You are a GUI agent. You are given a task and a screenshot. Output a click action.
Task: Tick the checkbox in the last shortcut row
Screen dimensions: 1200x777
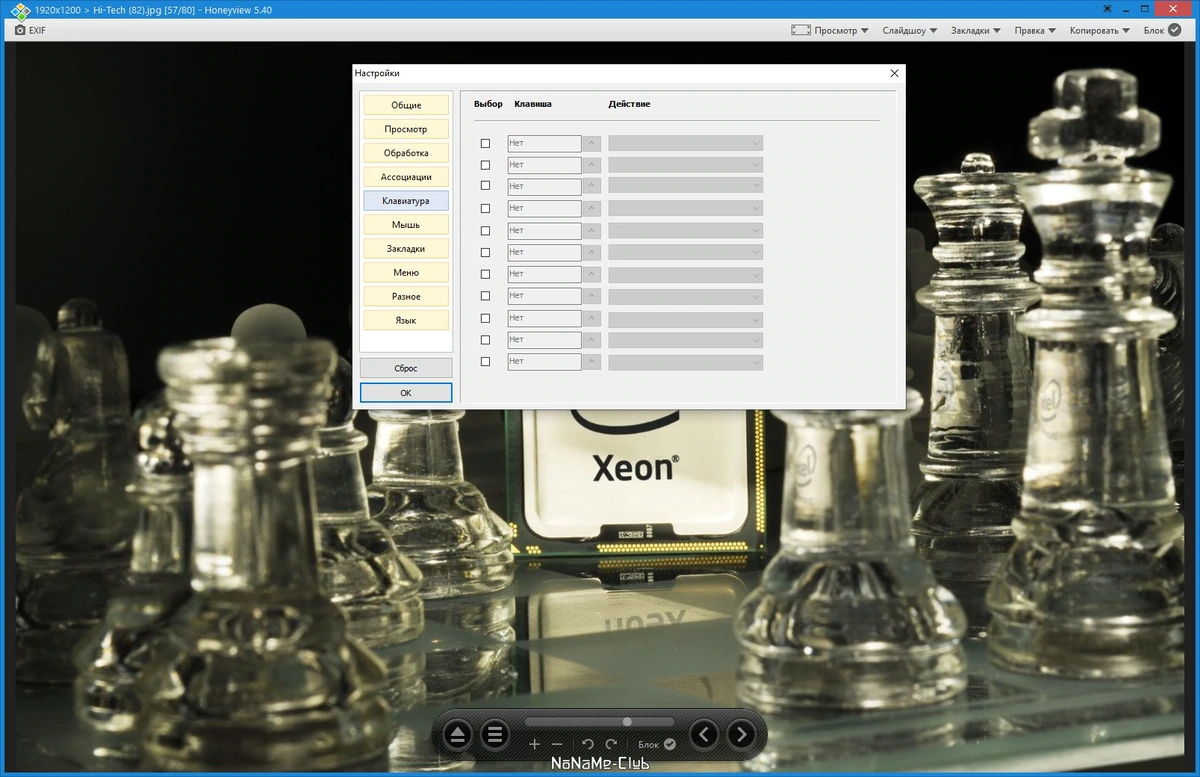[x=486, y=361]
